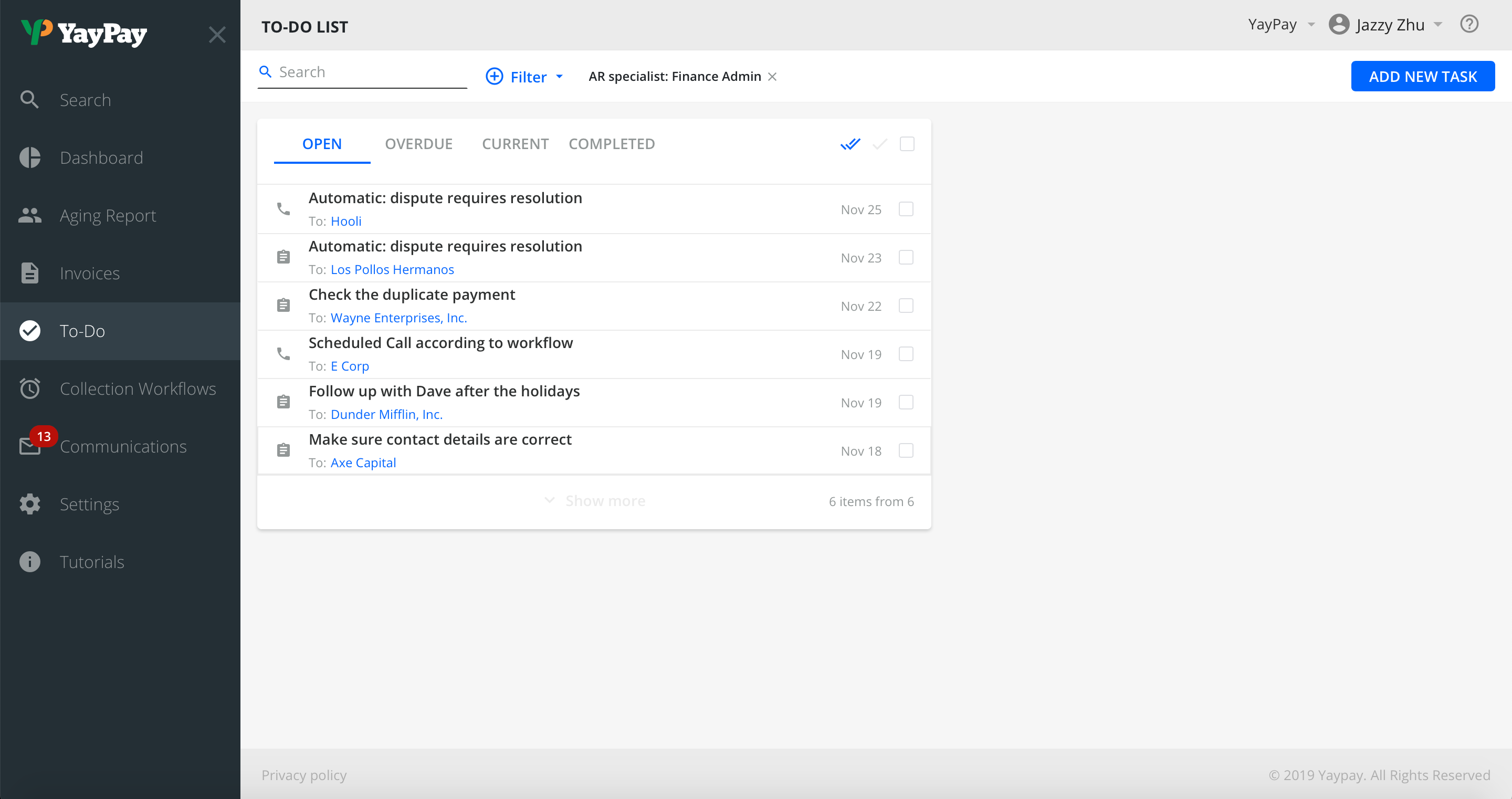
Task: Click the Collection Workflows alarm clock icon
Action: click(x=29, y=388)
